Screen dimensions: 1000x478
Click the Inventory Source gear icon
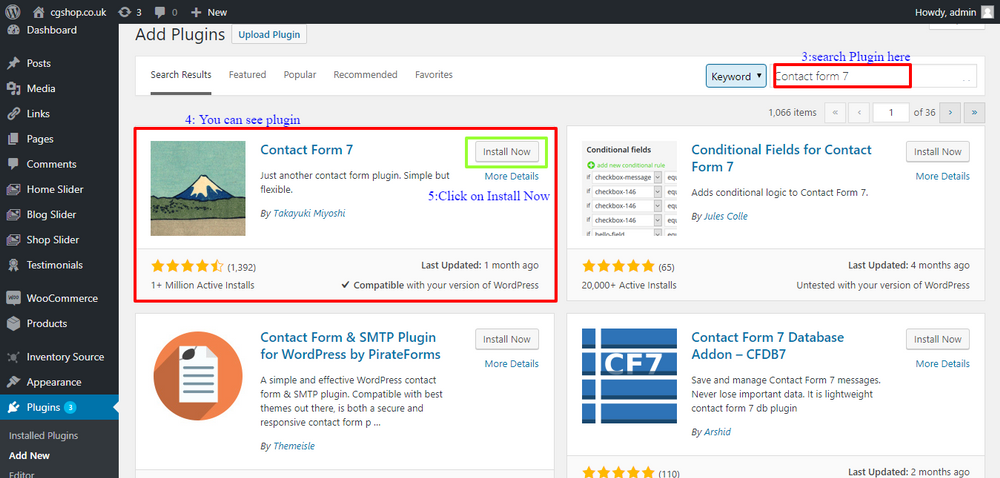[13, 357]
